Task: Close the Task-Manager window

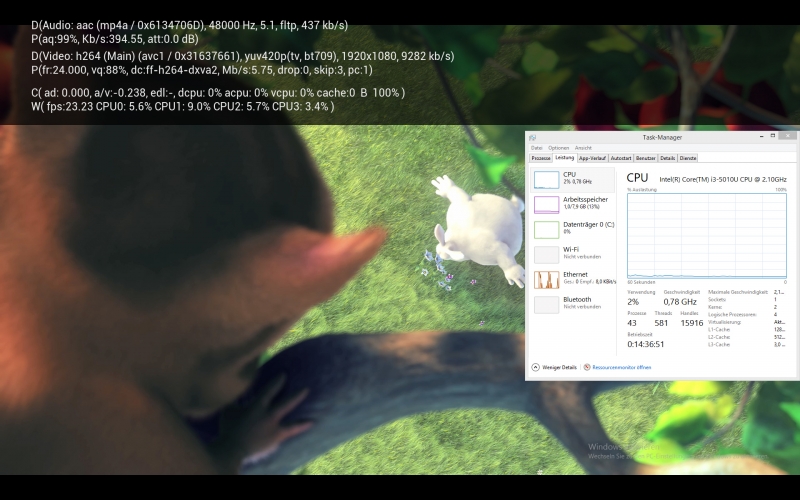Action: pos(787,136)
